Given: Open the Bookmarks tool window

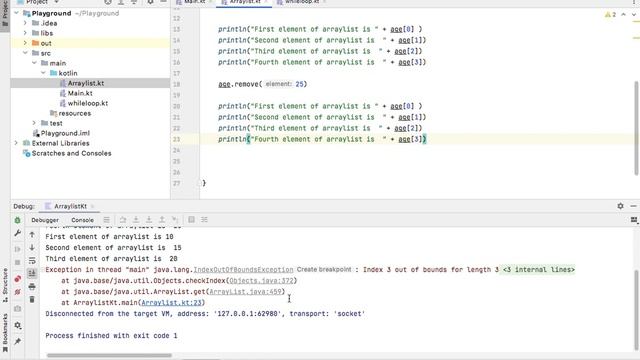Looking at the screenshot, I should (5, 333).
